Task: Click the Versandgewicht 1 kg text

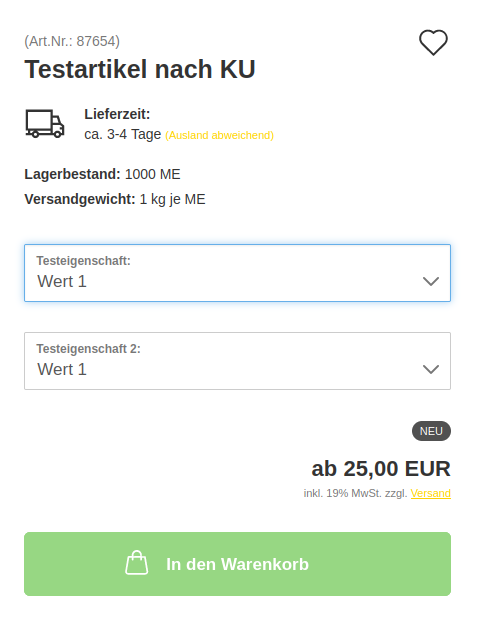Action: click(115, 199)
